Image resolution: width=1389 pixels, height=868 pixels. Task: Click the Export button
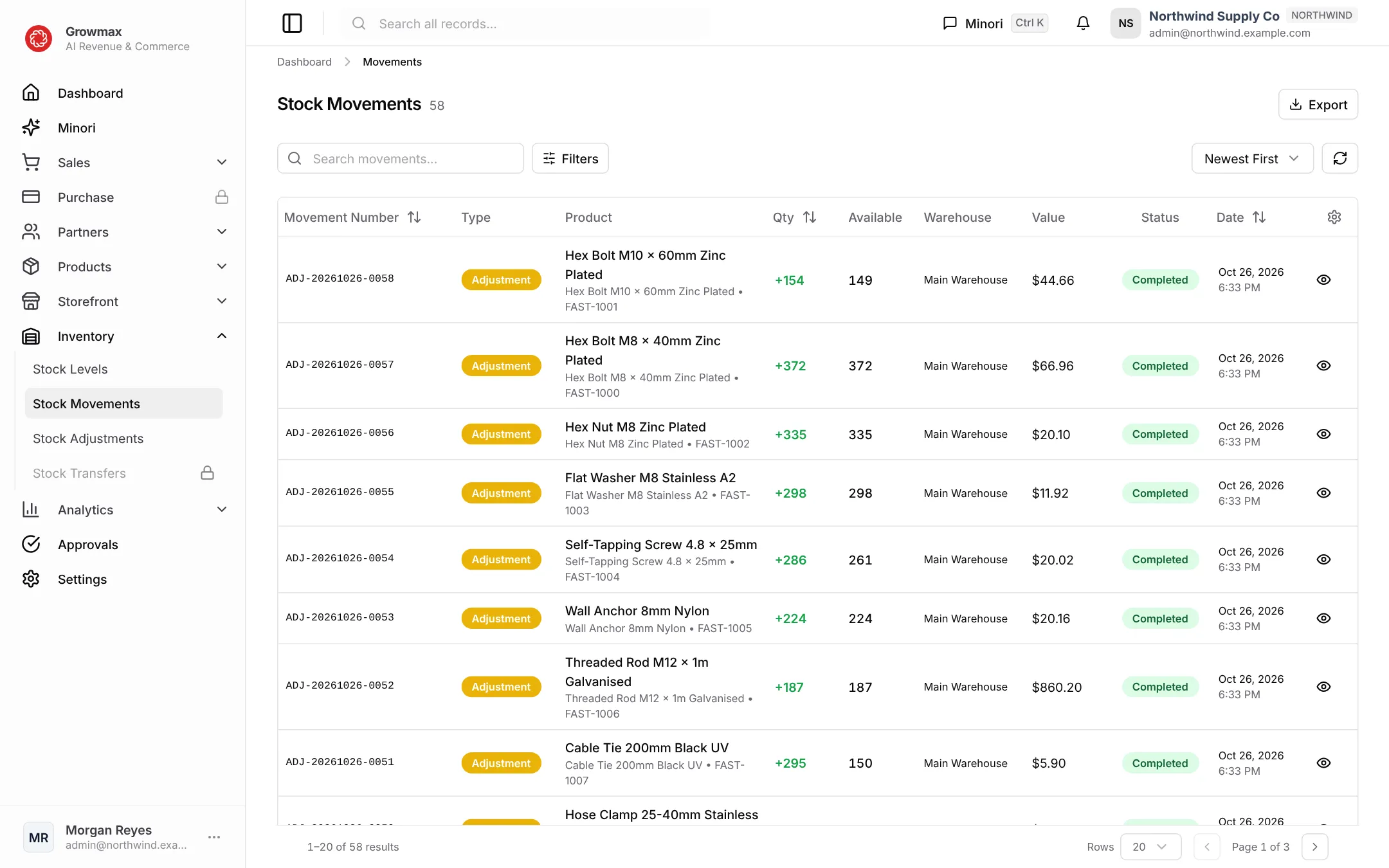click(1318, 104)
